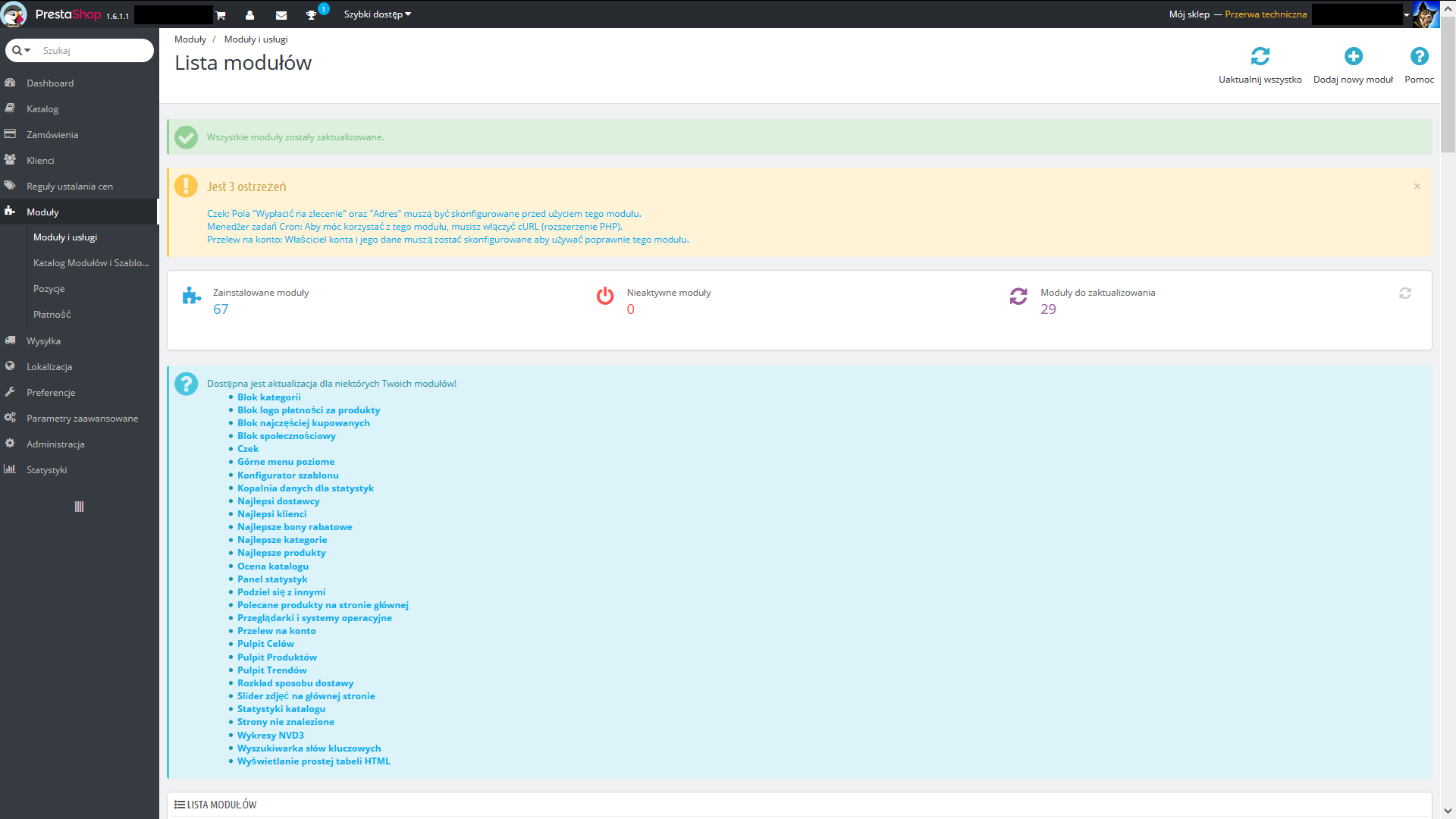Screen dimensions: 1456x819
Task: Click the shopping cart icon in top bar
Action: (221, 15)
